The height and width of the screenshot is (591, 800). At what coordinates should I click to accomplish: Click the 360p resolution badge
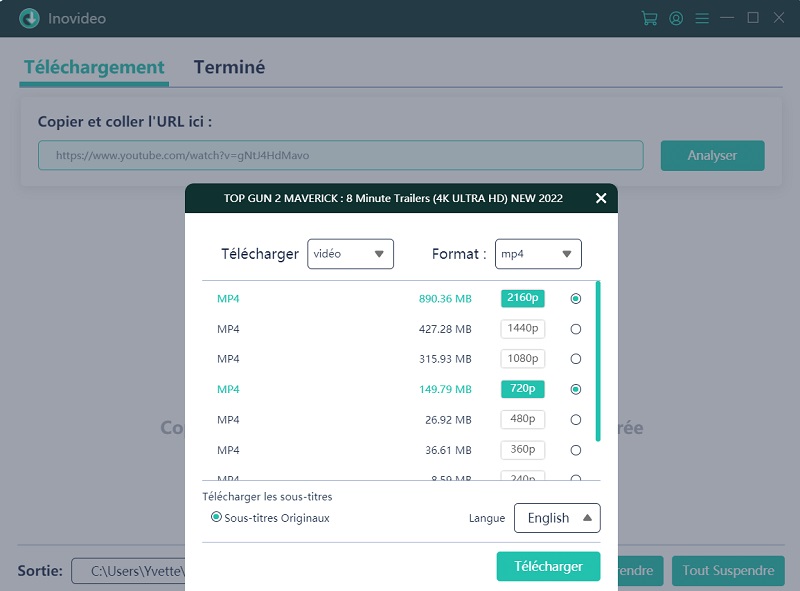click(x=522, y=450)
